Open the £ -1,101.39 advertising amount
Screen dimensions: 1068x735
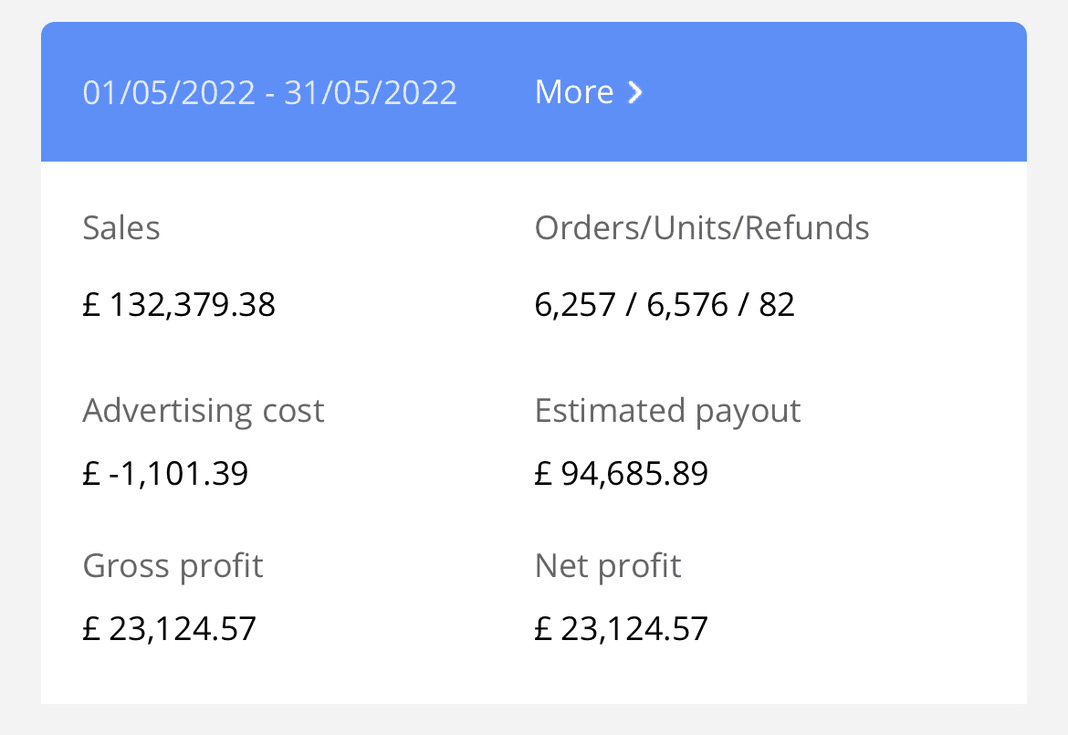165,473
